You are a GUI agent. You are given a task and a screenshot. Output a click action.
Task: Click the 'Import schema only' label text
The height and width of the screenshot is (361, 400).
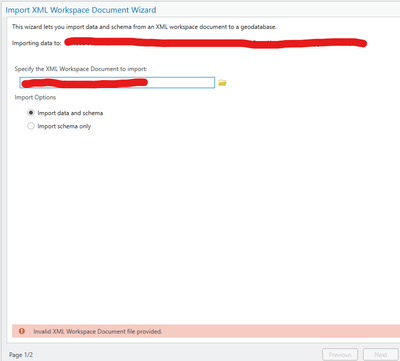click(64, 126)
